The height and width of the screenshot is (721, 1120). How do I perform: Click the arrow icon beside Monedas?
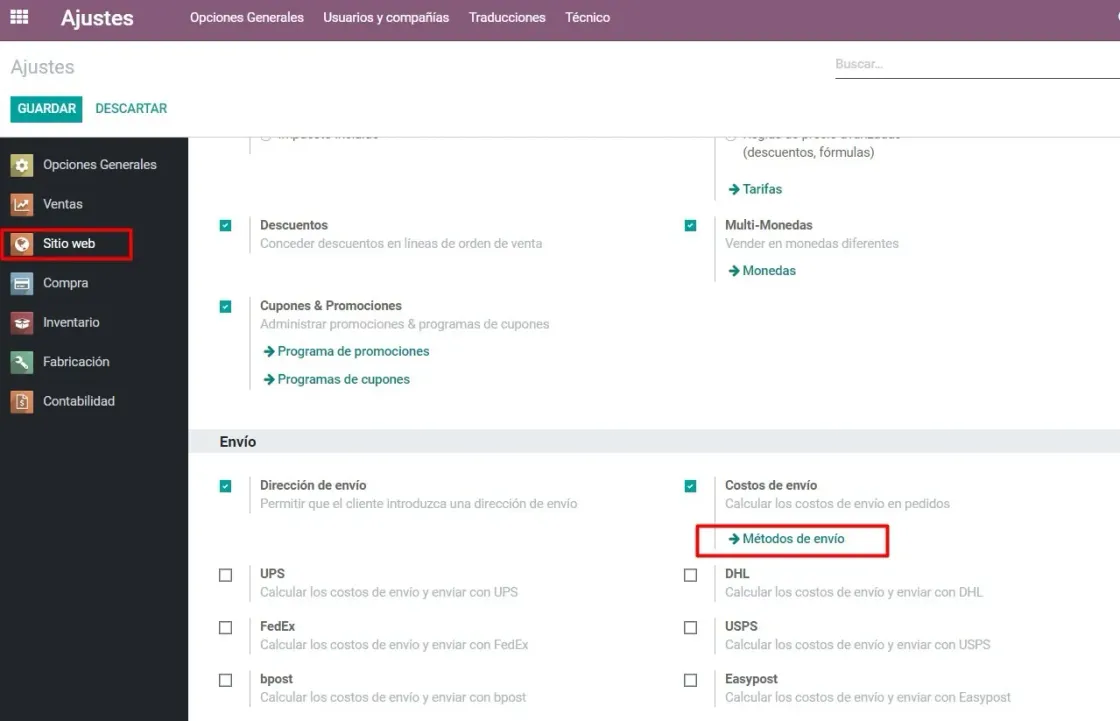[x=734, y=271]
